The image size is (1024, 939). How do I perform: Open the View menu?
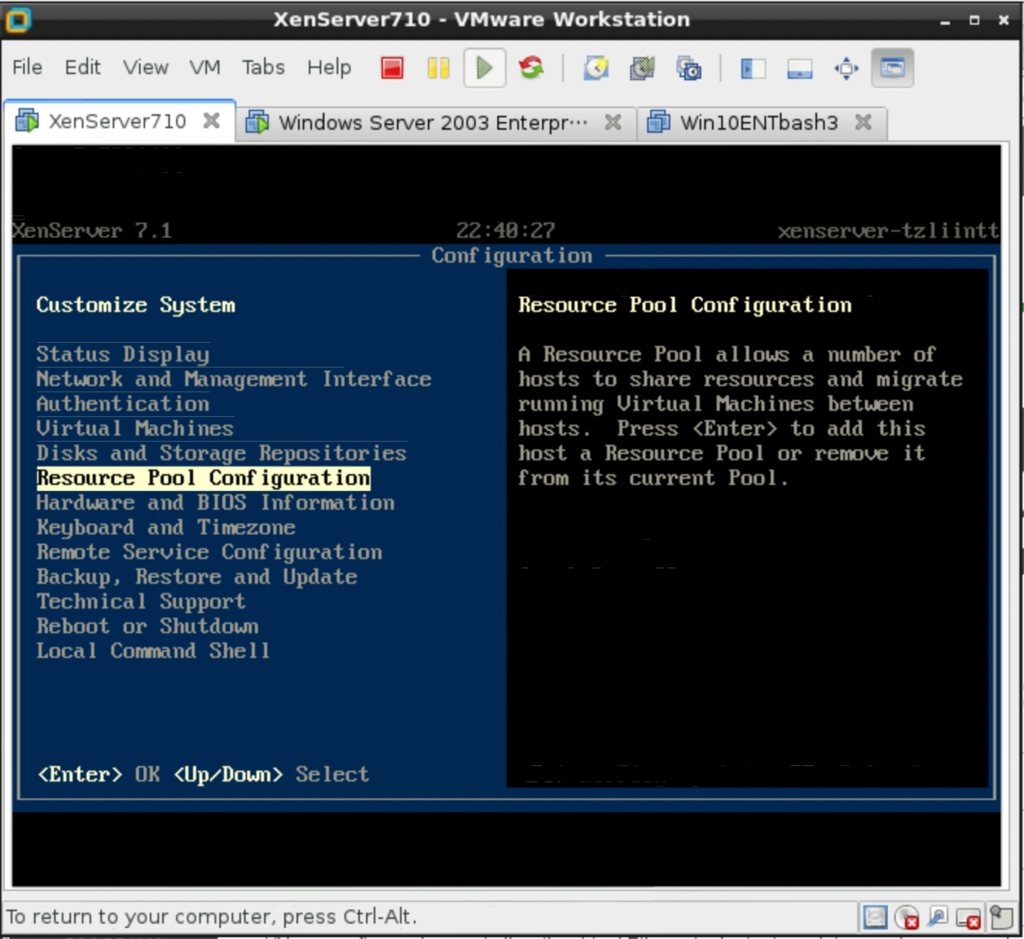[x=146, y=67]
